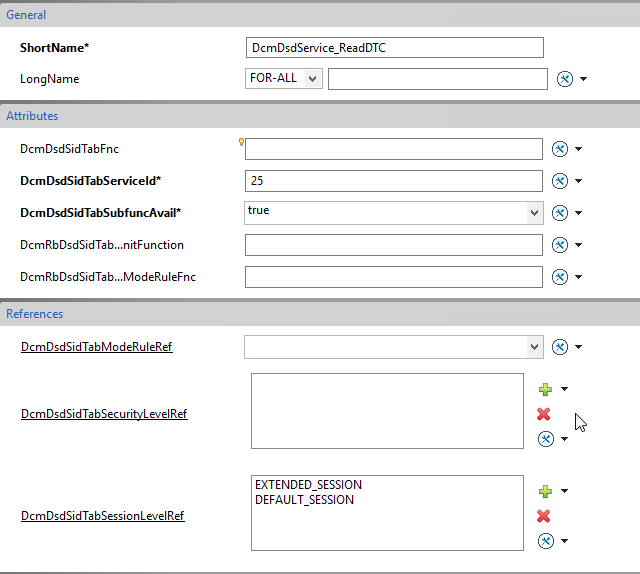Click tool icon under session level list

point(546,541)
